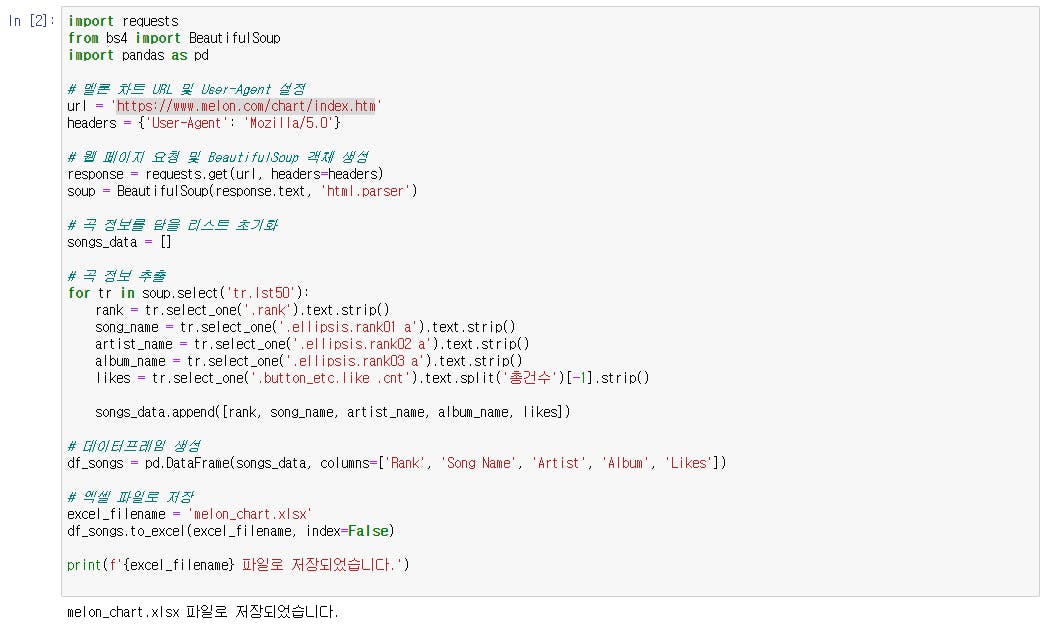Click the 'melon_chart.xlsx' filename string
This screenshot has width=1044, height=626.
coord(250,514)
